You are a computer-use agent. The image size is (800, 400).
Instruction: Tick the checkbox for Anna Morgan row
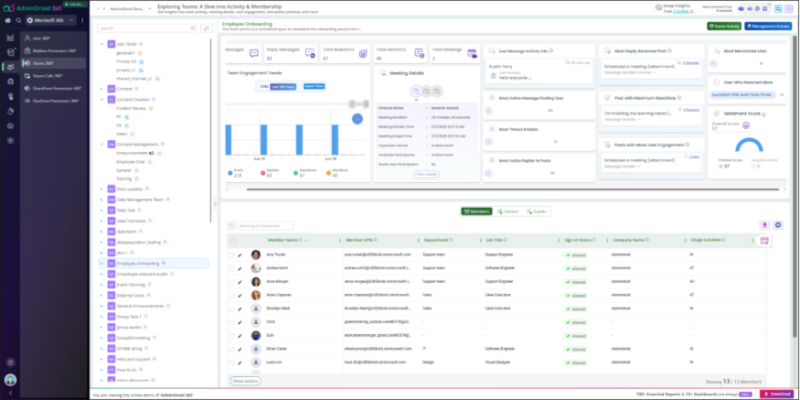[x=232, y=282]
